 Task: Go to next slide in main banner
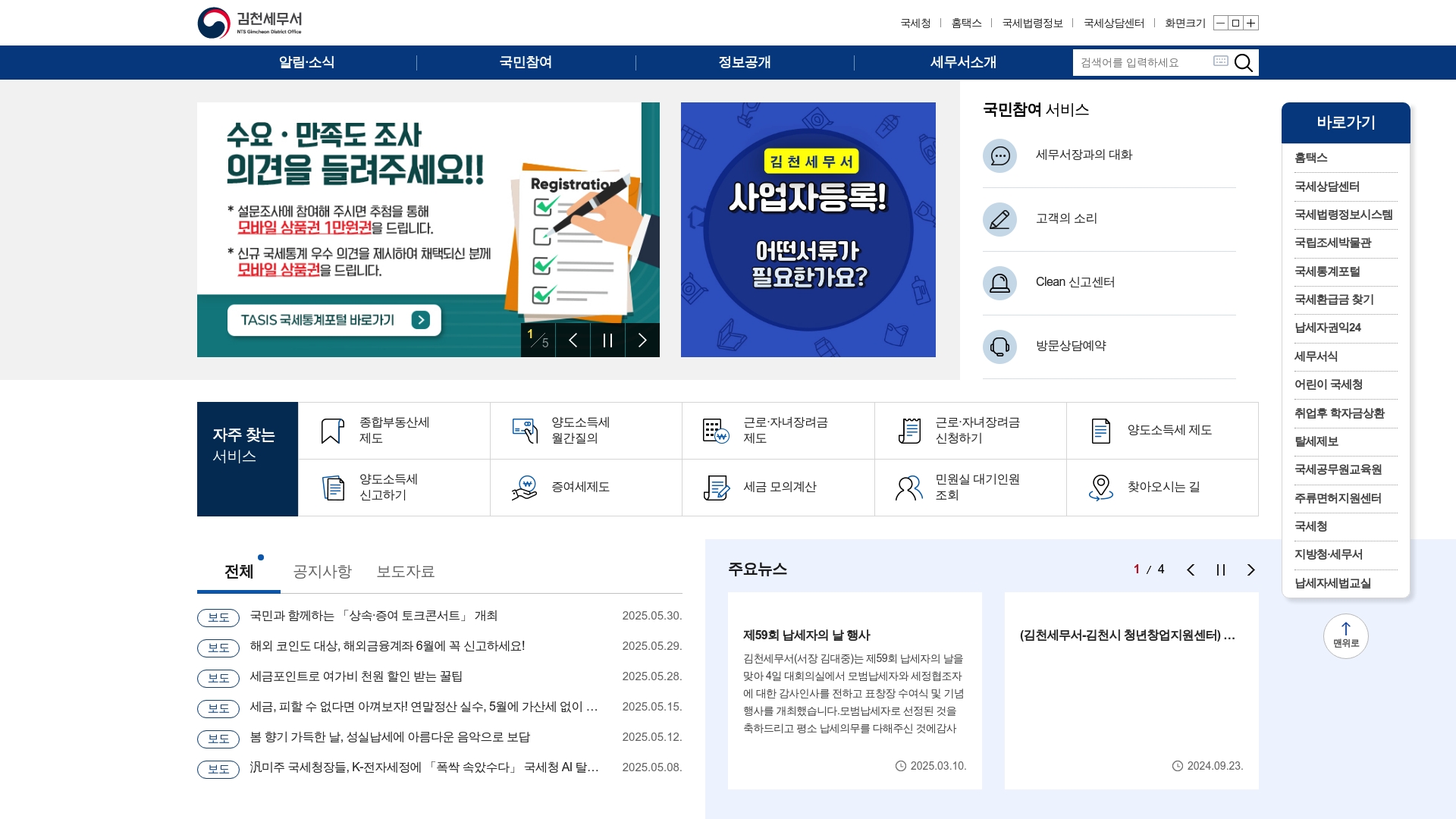642,340
